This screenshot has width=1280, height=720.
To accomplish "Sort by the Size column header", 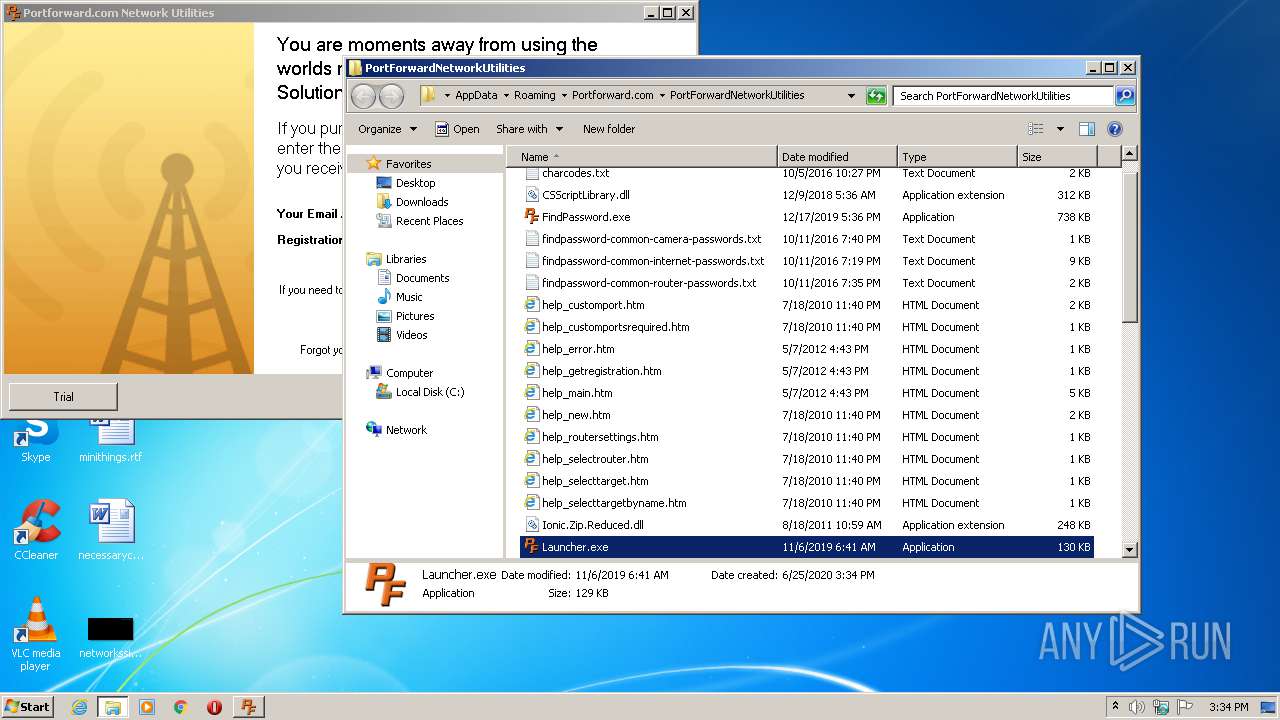I will tap(1057, 157).
